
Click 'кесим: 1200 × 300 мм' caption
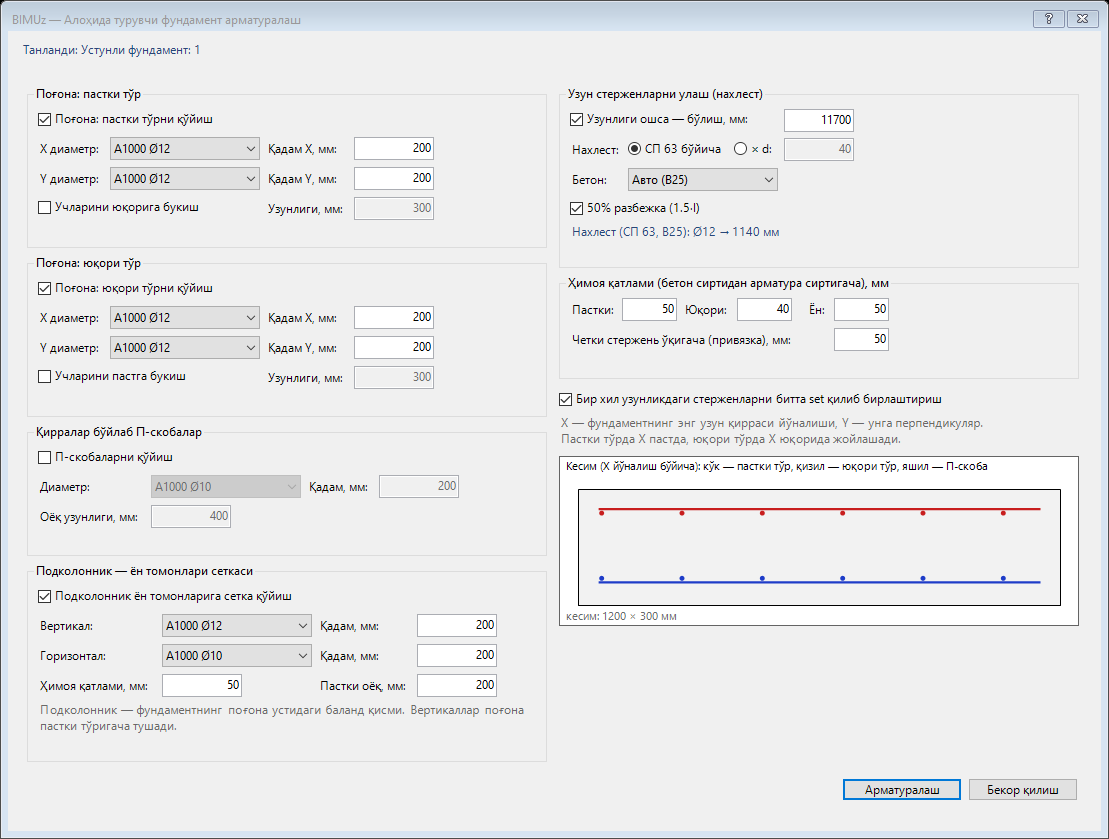pos(621,616)
